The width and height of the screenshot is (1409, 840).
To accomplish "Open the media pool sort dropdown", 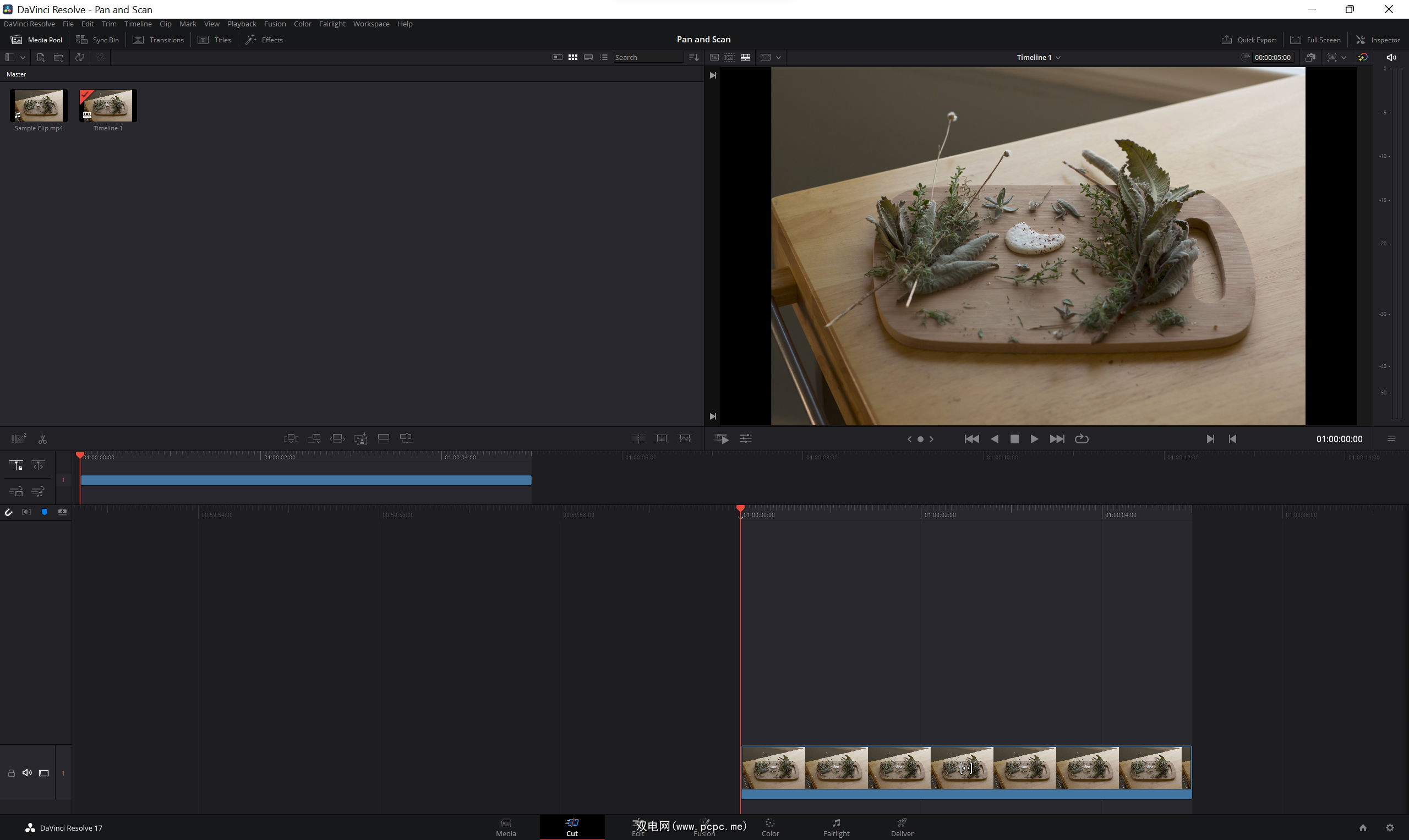I will tap(693, 57).
